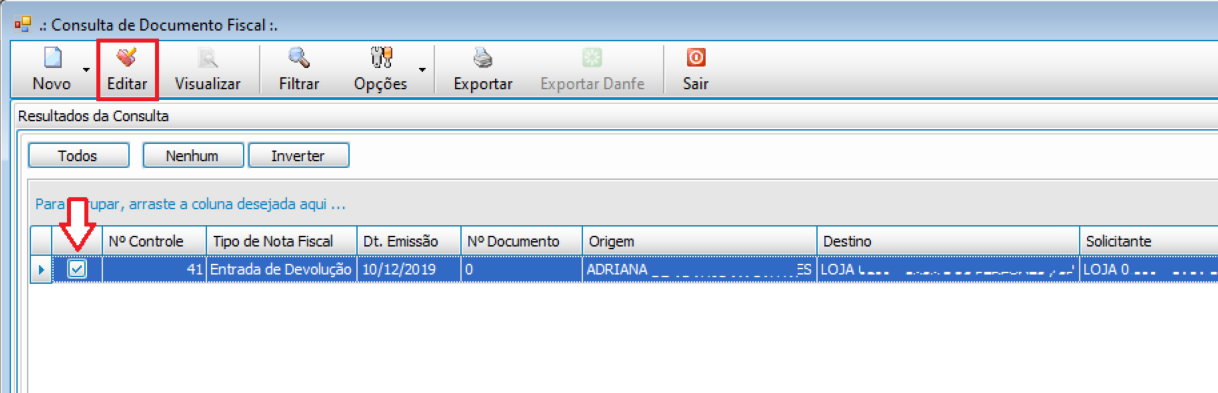
Task: Sort by Origem column header
Action: [699, 242]
